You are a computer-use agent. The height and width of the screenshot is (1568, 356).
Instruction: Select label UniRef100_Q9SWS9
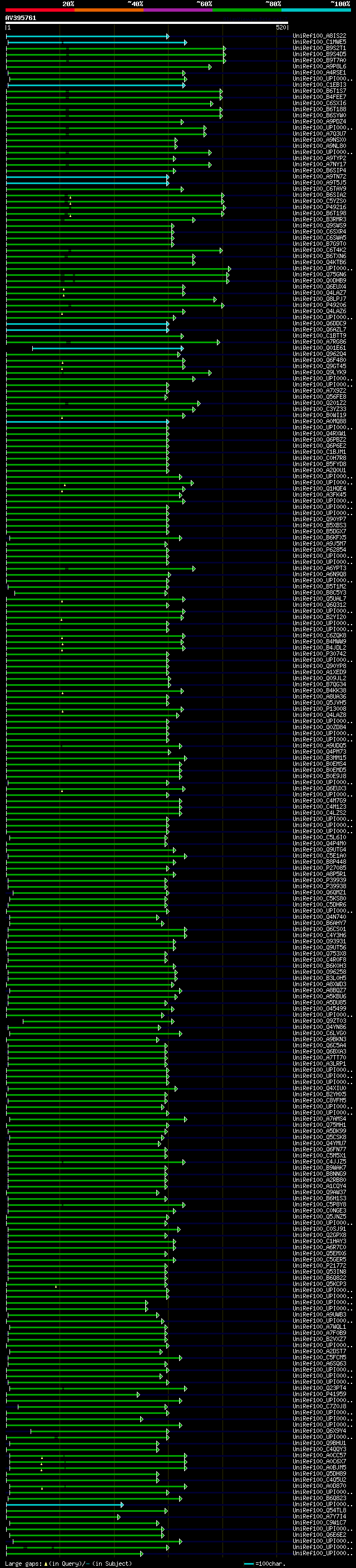click(319, 225)
